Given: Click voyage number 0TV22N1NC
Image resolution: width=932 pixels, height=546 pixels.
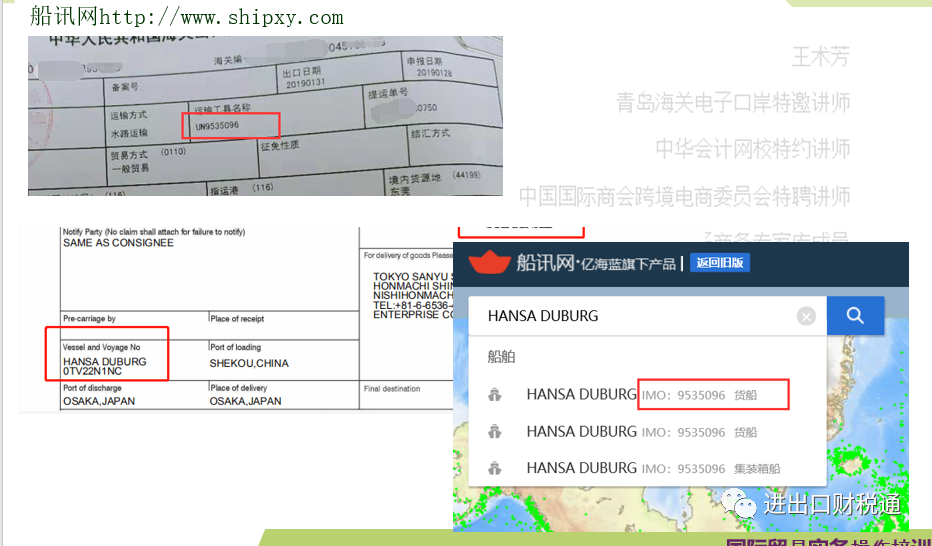Looking at the screenshot, I should (92, 371).
